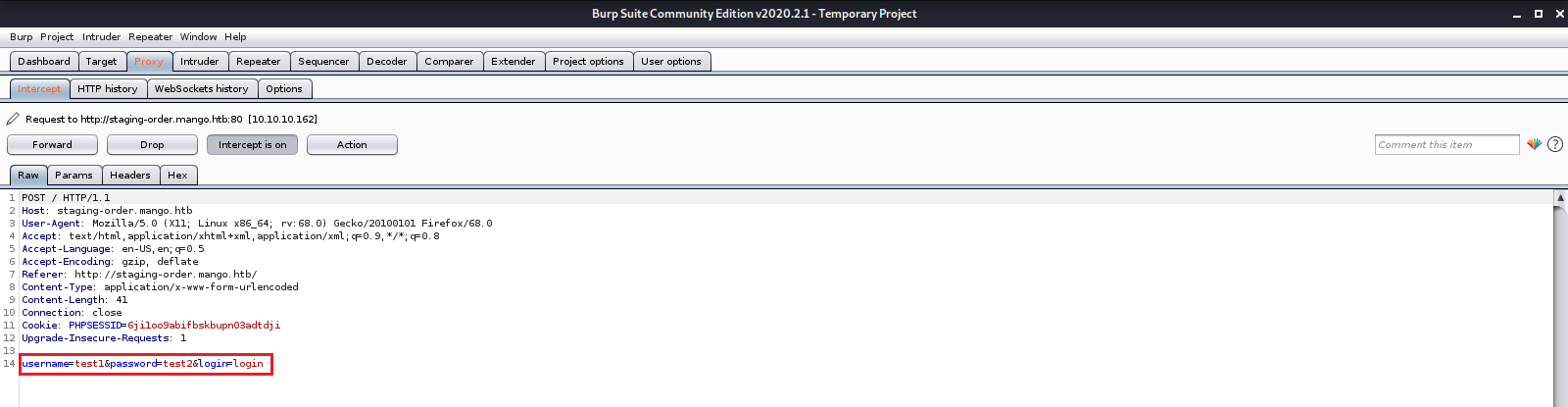
Task: Click the pencil edit icon beside request target
Action: (13, 119)
